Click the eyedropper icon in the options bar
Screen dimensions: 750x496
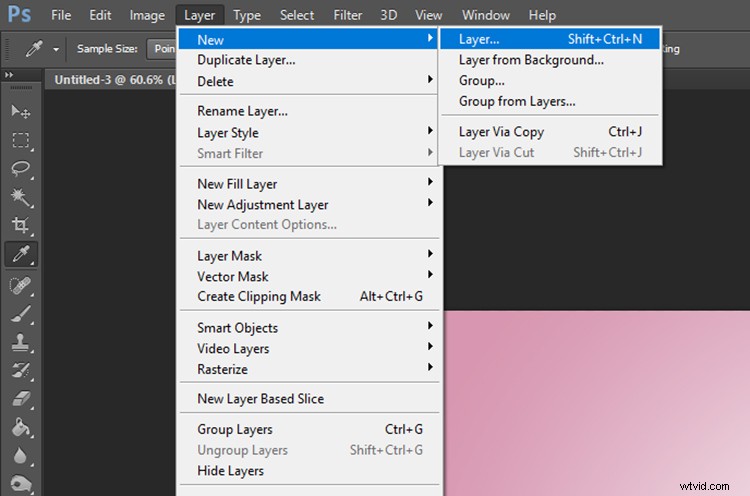(x=34, y=49)
